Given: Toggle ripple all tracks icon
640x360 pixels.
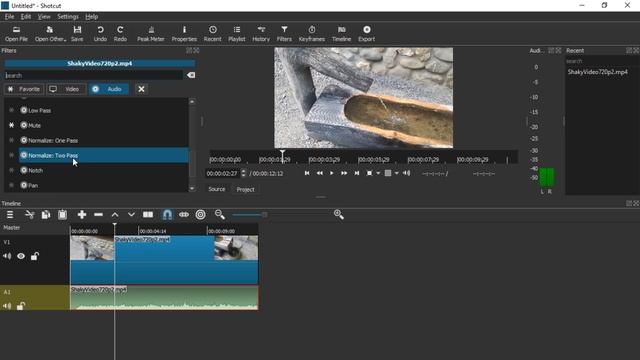Looking at the screenshot, I should pyautogui.click(x=200, y=215).
